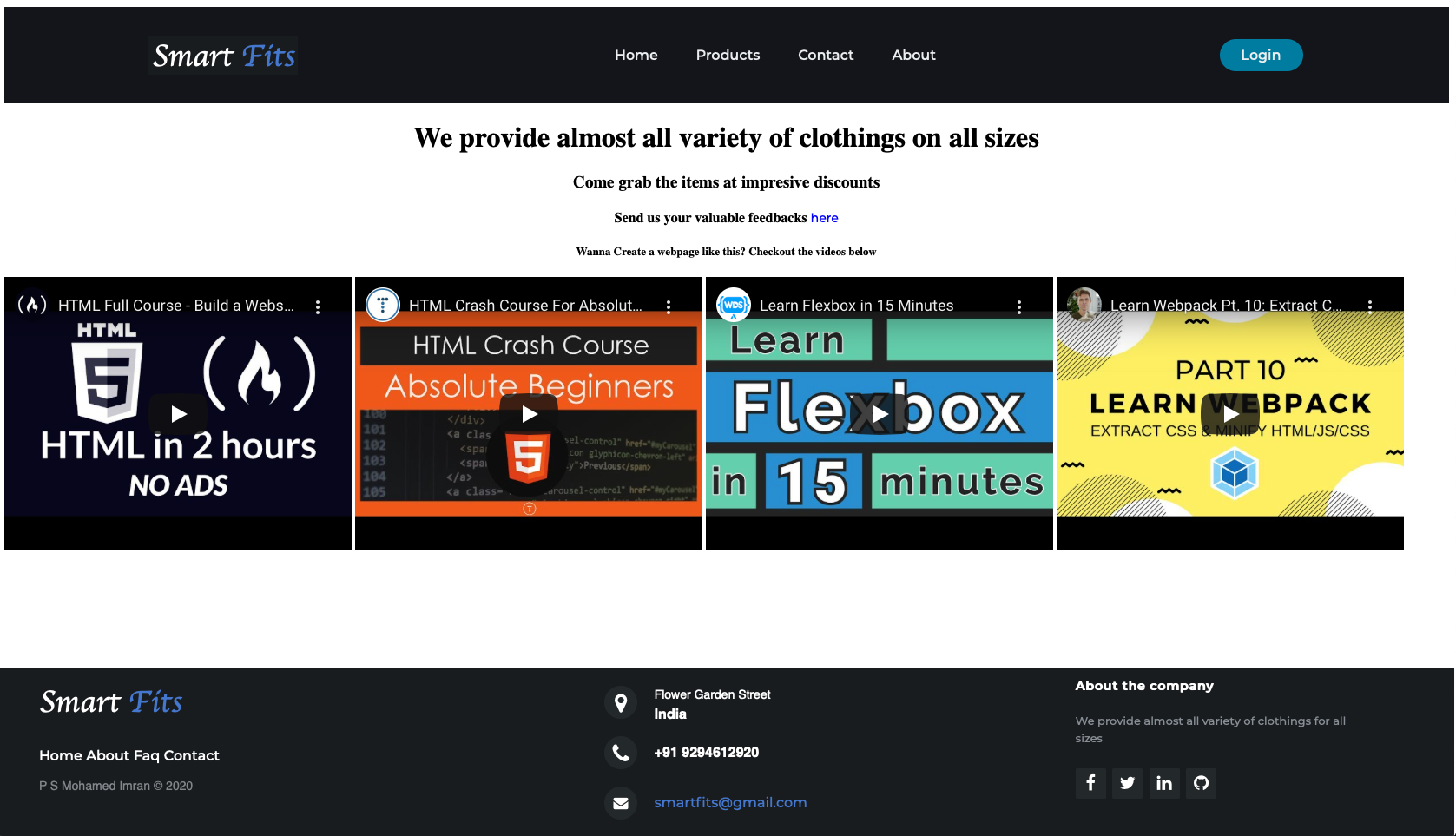Go to Contact in top navigation
The image size is (1456, 836).
pyautogui.click(x=826, y=55)
